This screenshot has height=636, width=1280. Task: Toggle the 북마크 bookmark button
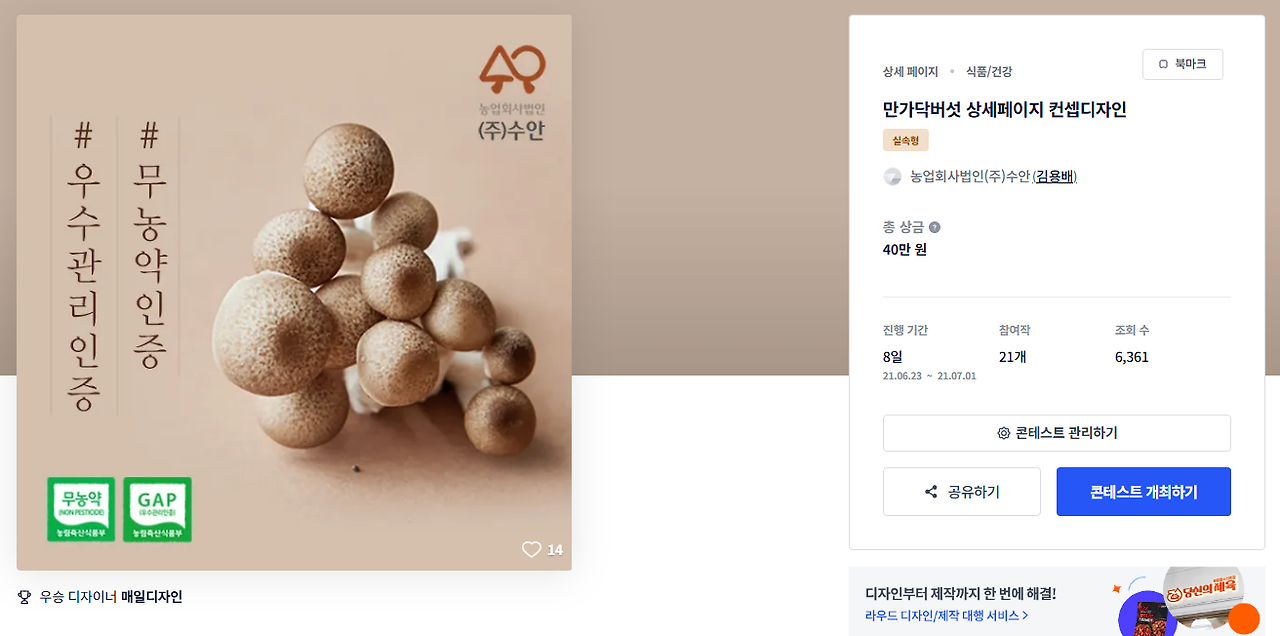coord(1182,64)
